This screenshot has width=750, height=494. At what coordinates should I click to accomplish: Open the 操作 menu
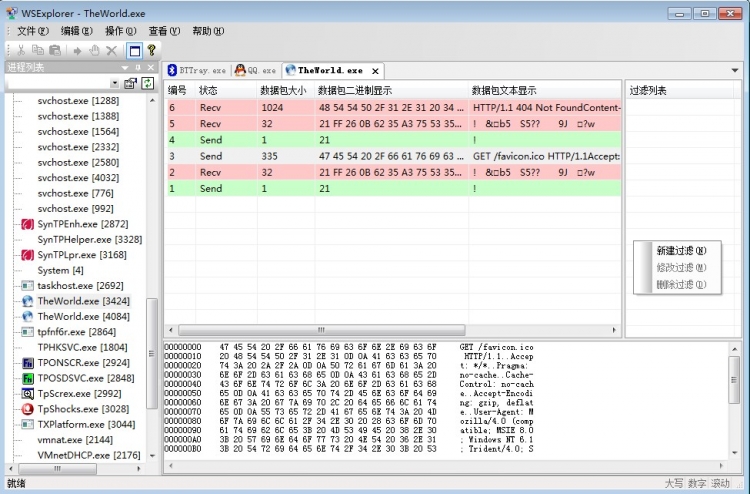[121, 32]
